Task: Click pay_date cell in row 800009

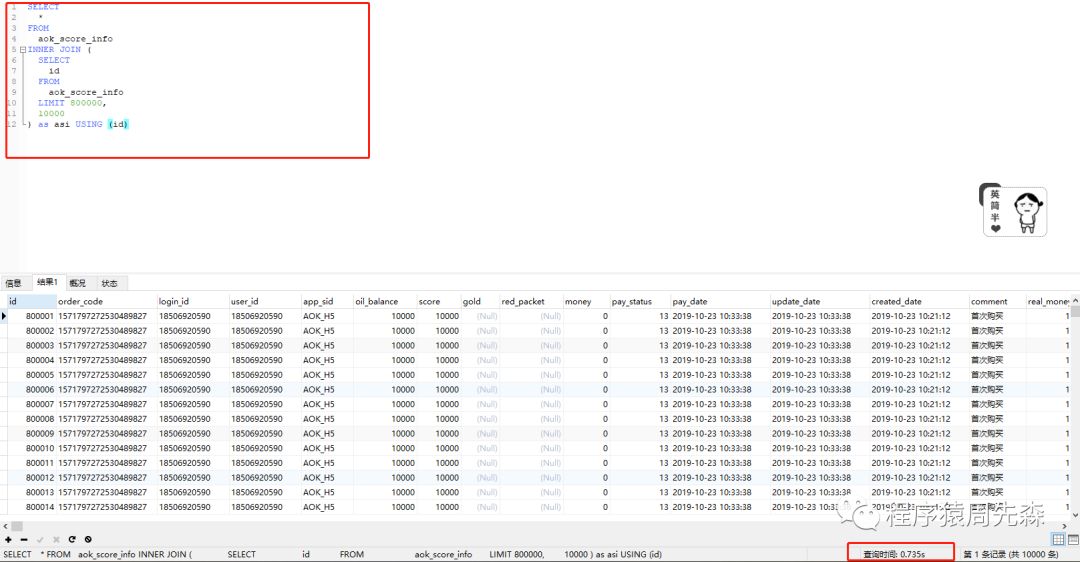Action: coord(720,434)
